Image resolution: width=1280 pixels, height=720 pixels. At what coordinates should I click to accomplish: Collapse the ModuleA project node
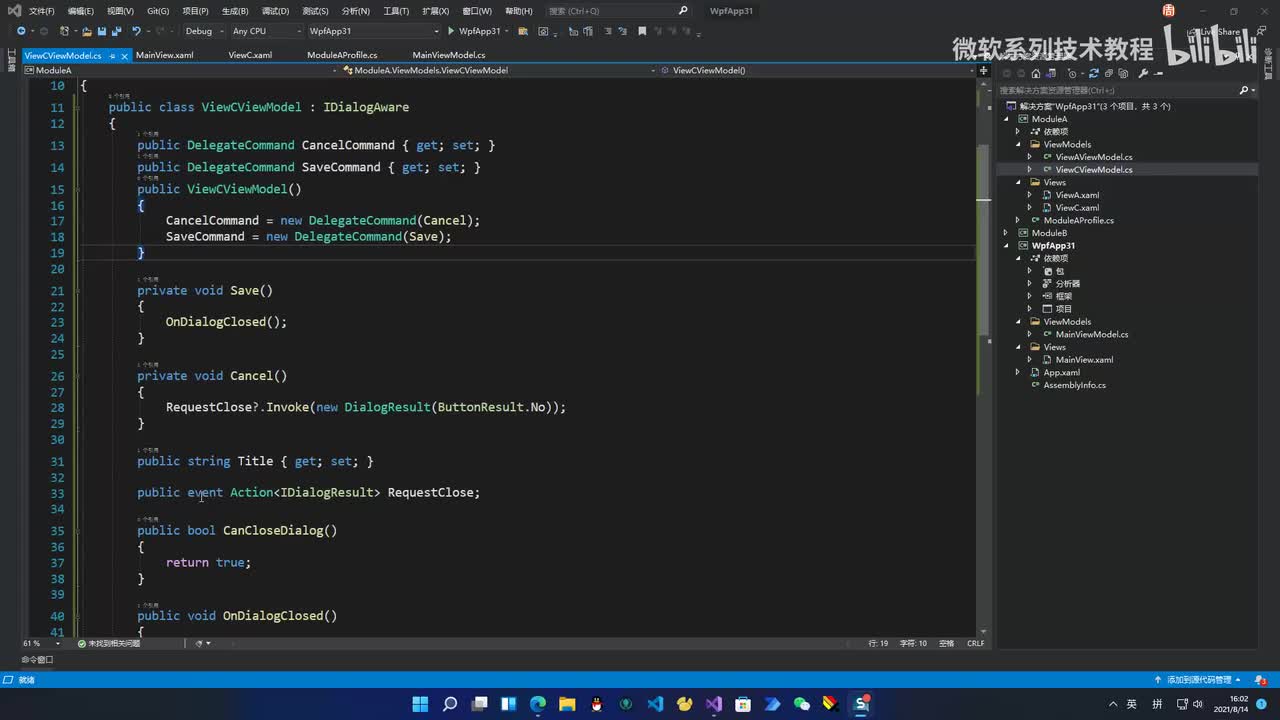pyautogui.click(x=1007, y=119)
